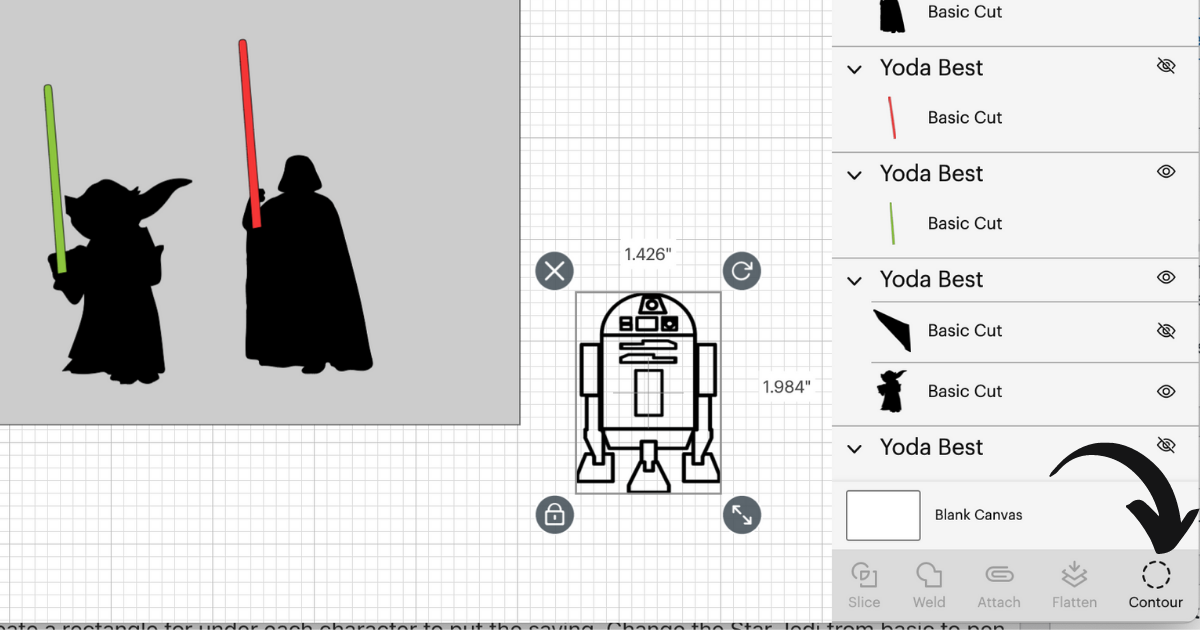Select the Darth Vader silhouette on canvas
1200x630 pixels.
(308, 263)
